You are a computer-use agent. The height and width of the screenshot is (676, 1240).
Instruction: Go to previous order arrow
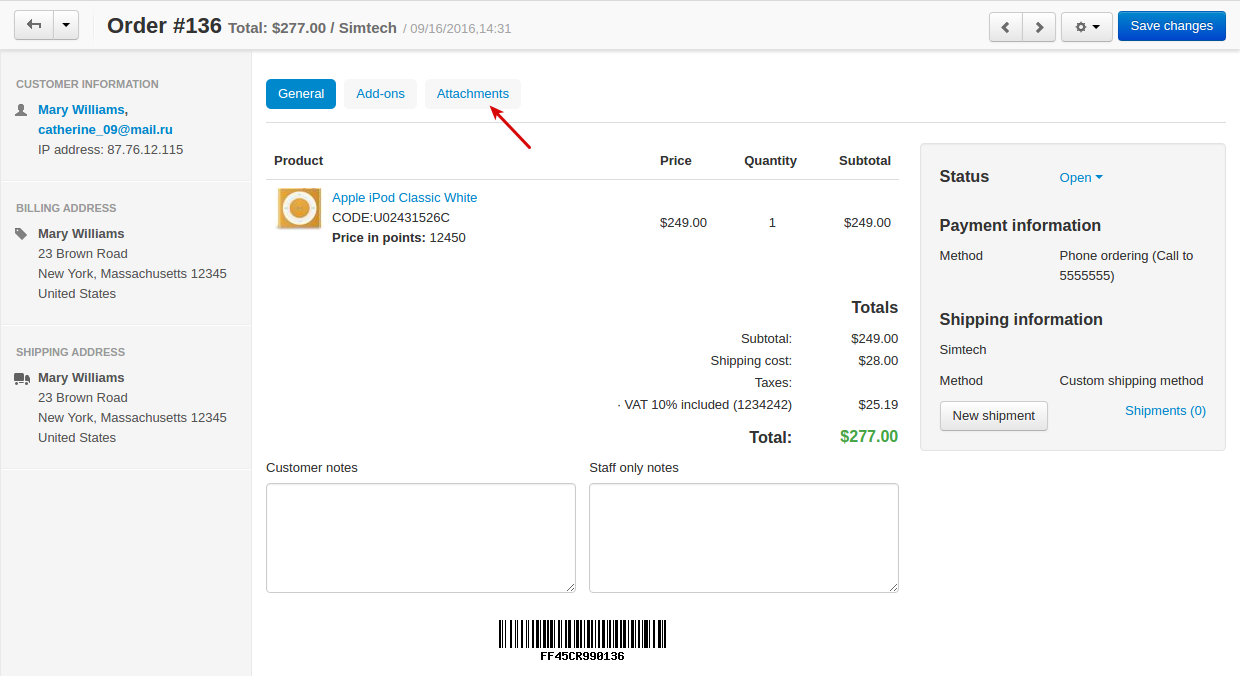click(1006, 26)
